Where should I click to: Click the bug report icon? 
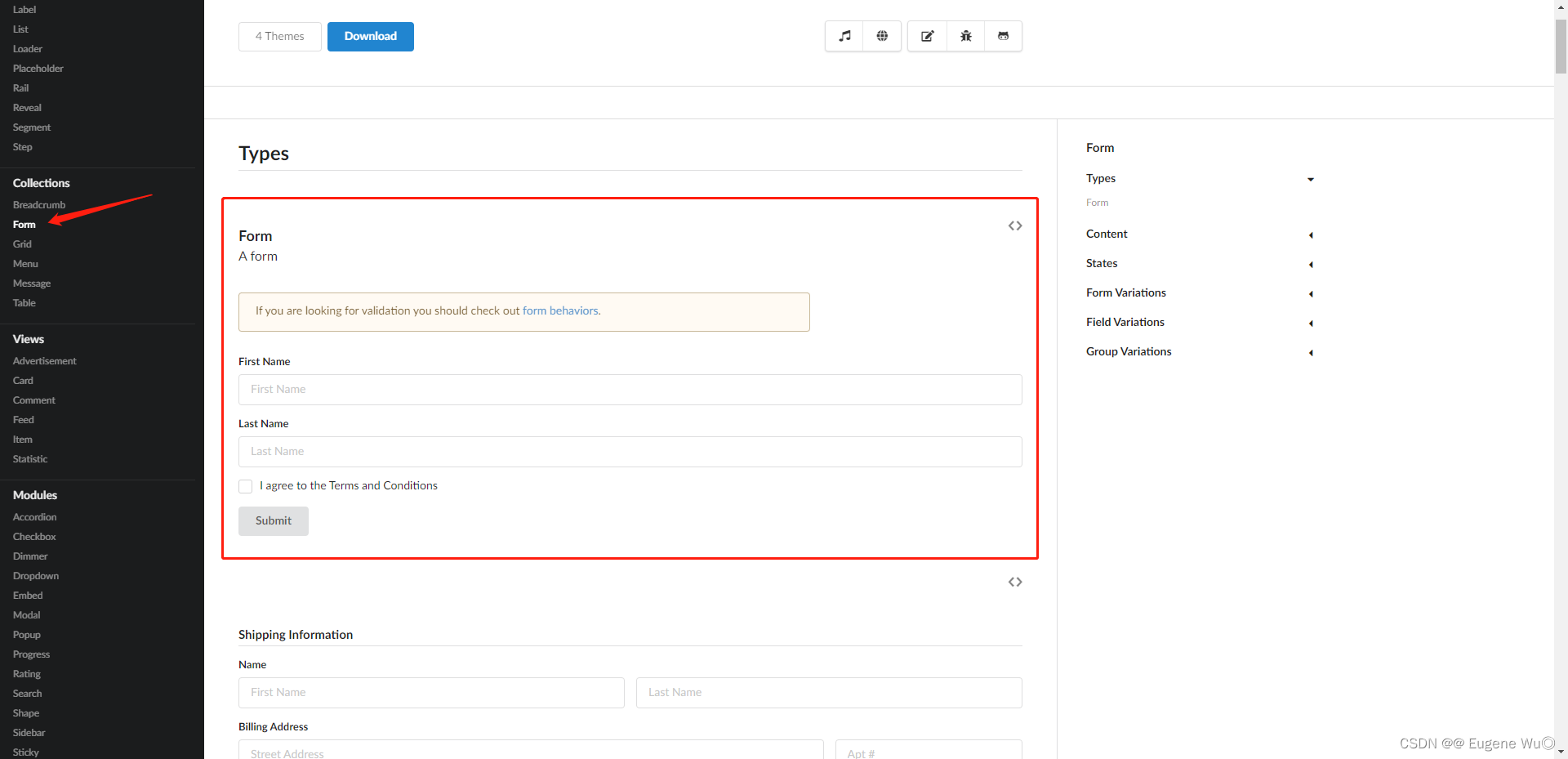tap(966, 36)
